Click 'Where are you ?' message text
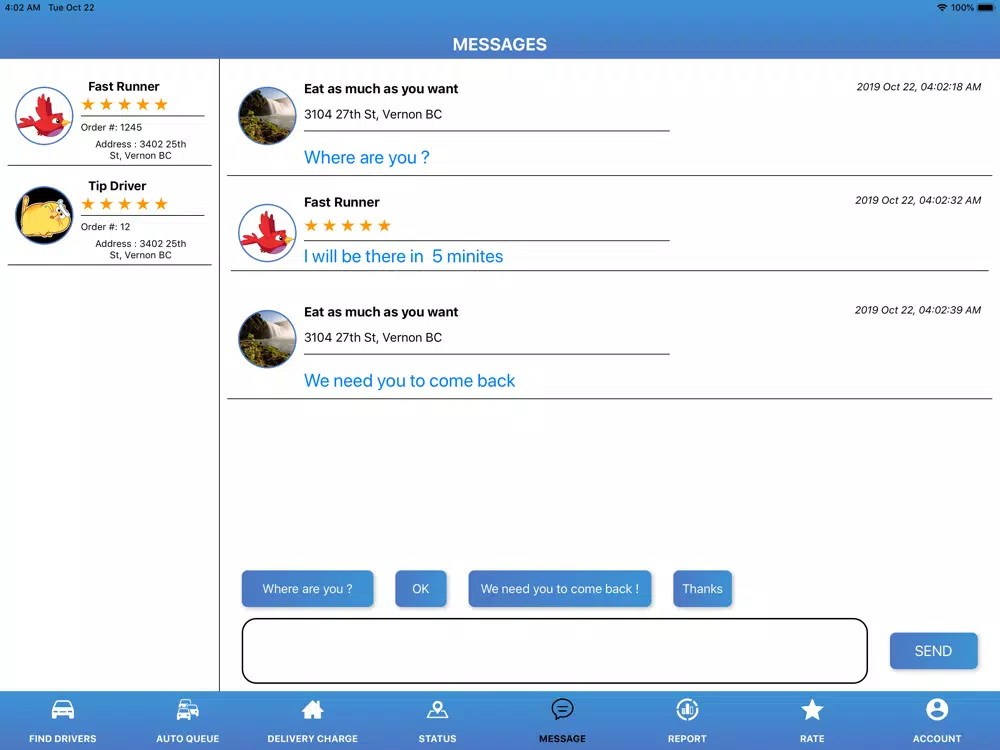Viewport: 1000px width, 750px height. point(367,158)
